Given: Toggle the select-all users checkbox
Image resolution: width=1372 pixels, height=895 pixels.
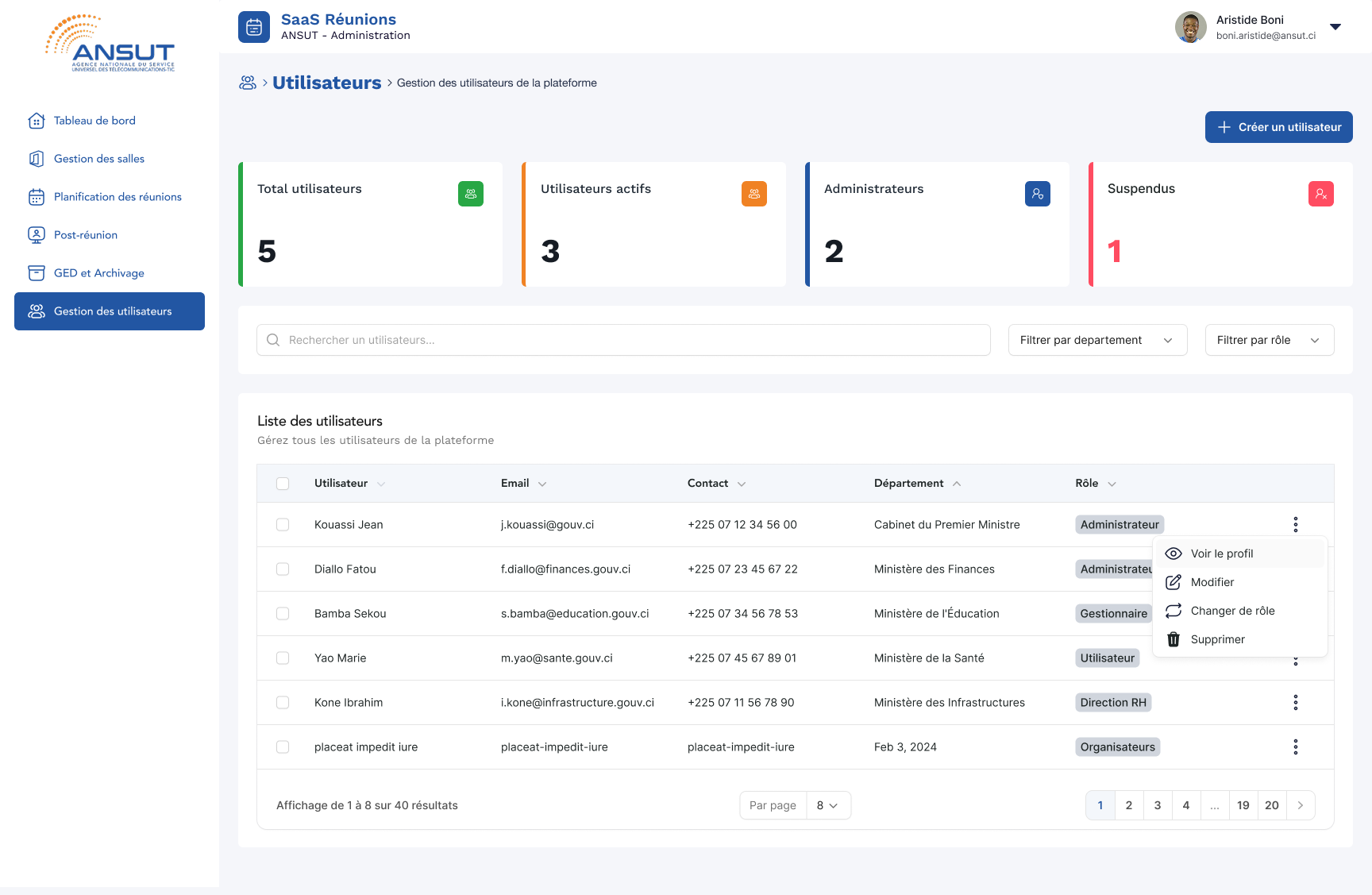Looking at the screenshot, I should [283, 484].
